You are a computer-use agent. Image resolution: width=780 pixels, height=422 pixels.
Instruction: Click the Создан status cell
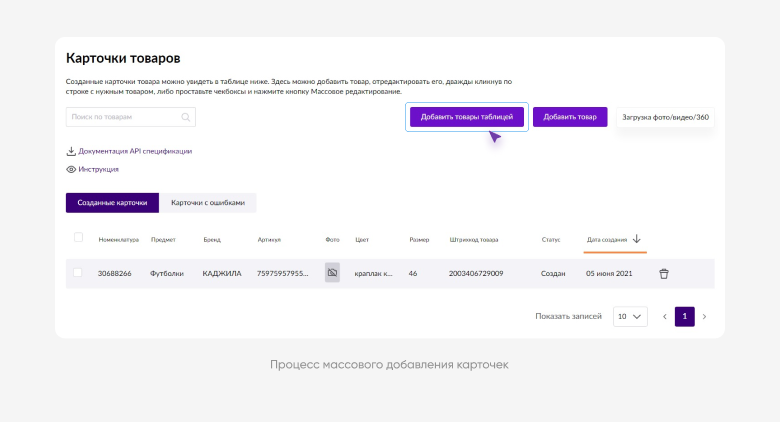(553, 274)
